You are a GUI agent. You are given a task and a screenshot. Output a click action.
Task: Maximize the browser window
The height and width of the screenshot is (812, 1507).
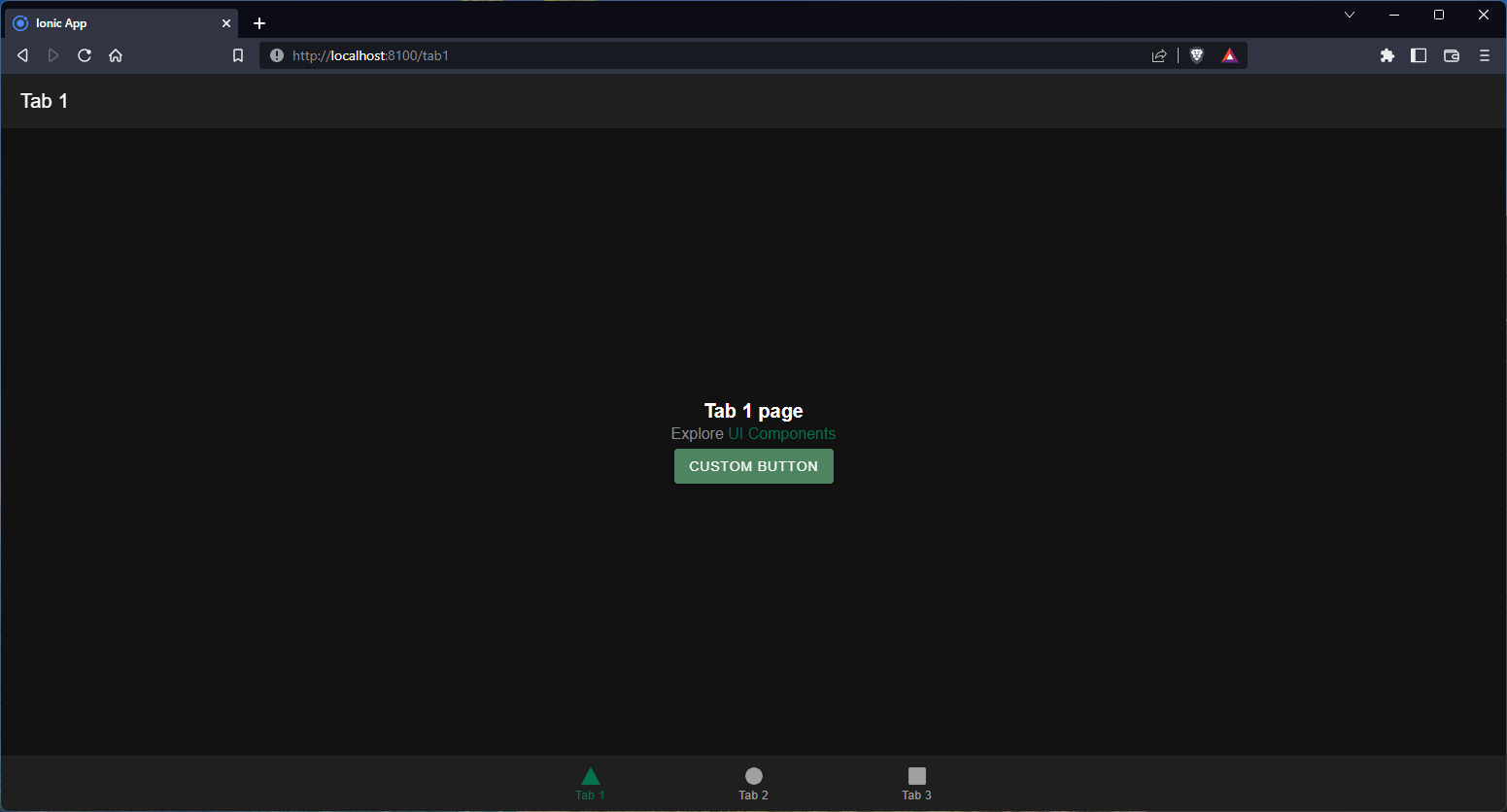pyautogui.click(x=1439, y=15)
